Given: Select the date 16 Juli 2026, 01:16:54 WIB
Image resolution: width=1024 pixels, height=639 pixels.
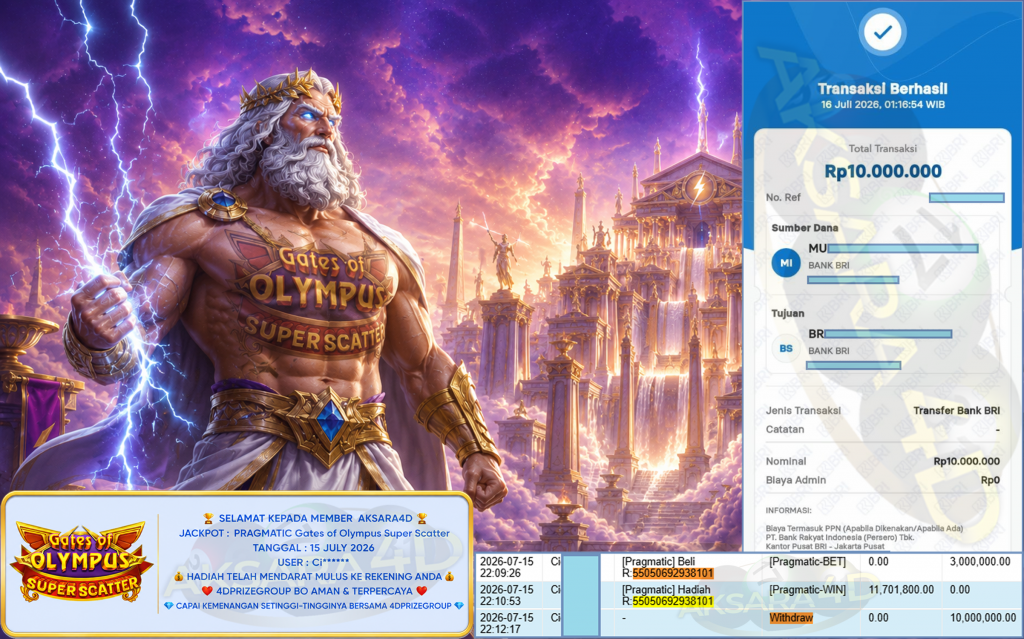Looking at the screenshot, I should pos(882,105).
